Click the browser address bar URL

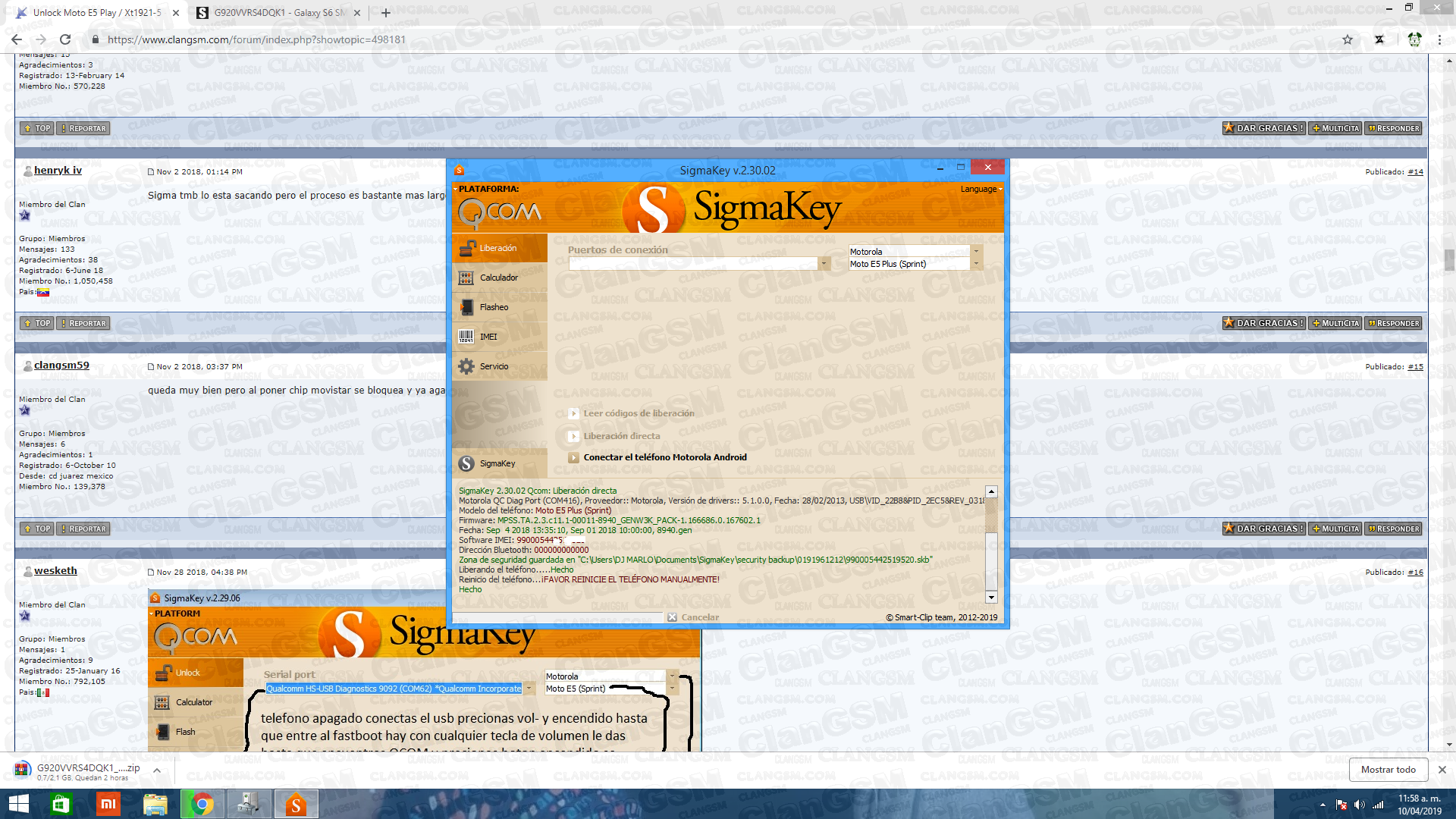click(x=256, y=39)
